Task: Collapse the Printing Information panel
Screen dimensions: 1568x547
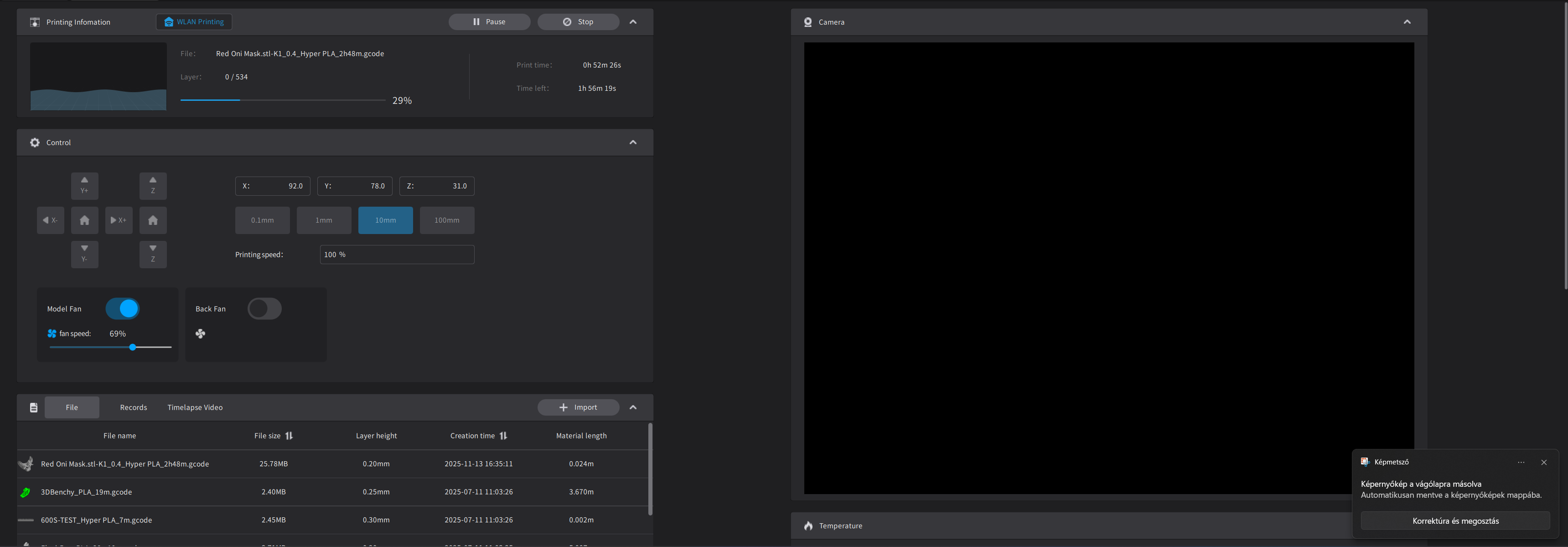Action: tap(633, 22)
